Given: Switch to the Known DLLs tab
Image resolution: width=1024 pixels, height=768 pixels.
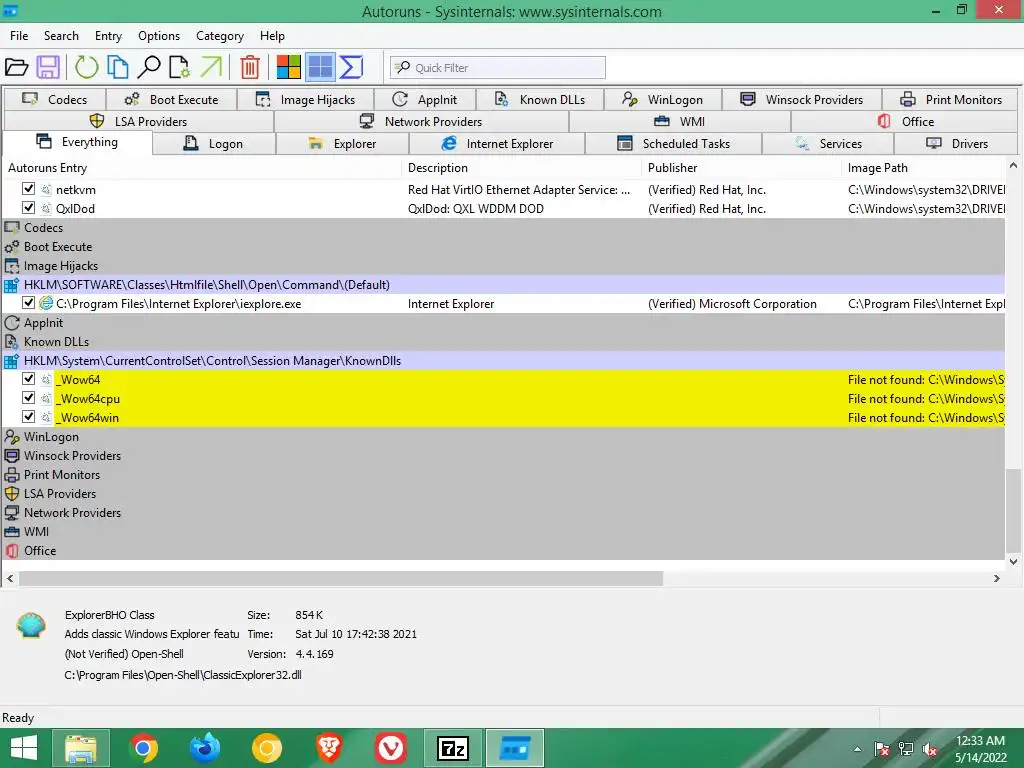Looking at the screenshot, I should tap(540, 99).
